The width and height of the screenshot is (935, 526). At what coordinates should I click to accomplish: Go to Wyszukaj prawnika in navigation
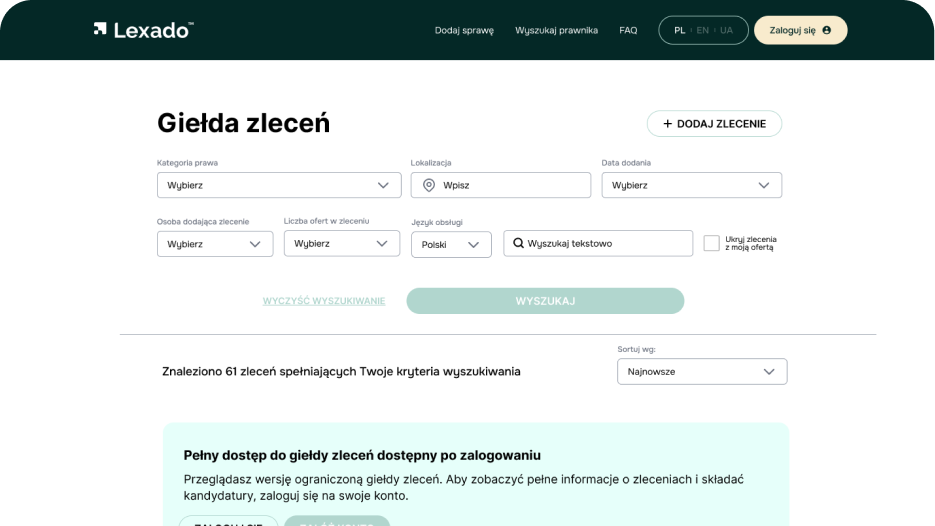[x=556, y=30]
